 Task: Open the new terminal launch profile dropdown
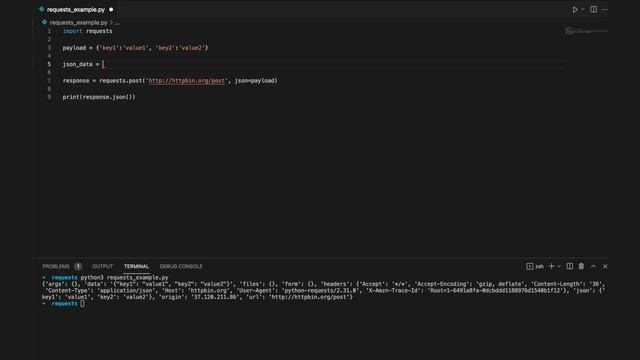(559, 267)
